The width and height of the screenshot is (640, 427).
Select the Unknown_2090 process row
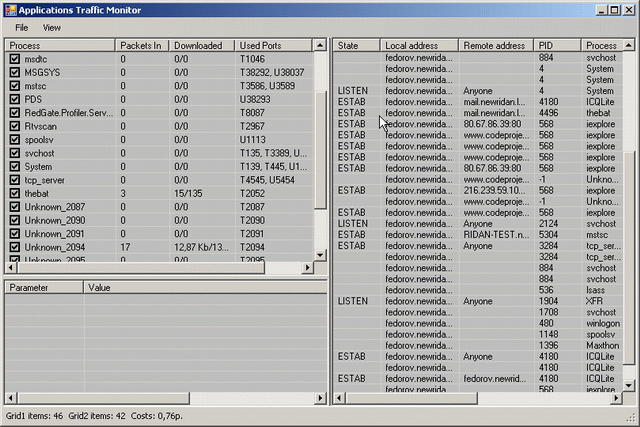pyautogui.click(x=160, y=220)
